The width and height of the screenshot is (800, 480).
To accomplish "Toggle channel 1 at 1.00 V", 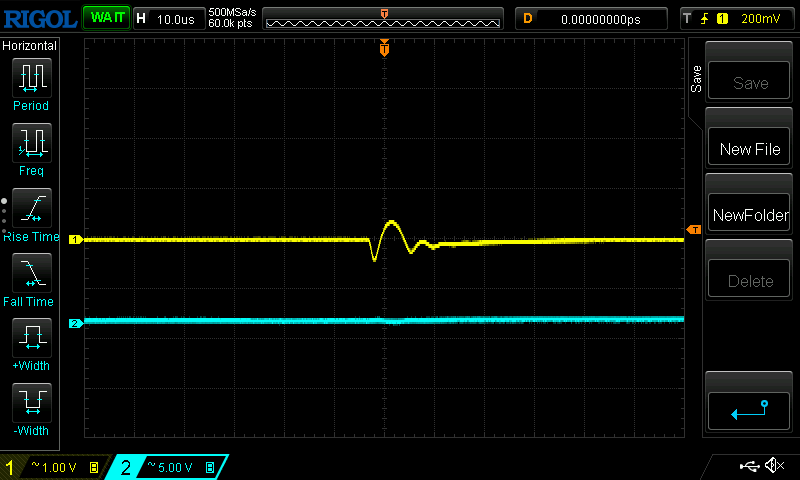I will pyautogui.click(x=54, y=467).
